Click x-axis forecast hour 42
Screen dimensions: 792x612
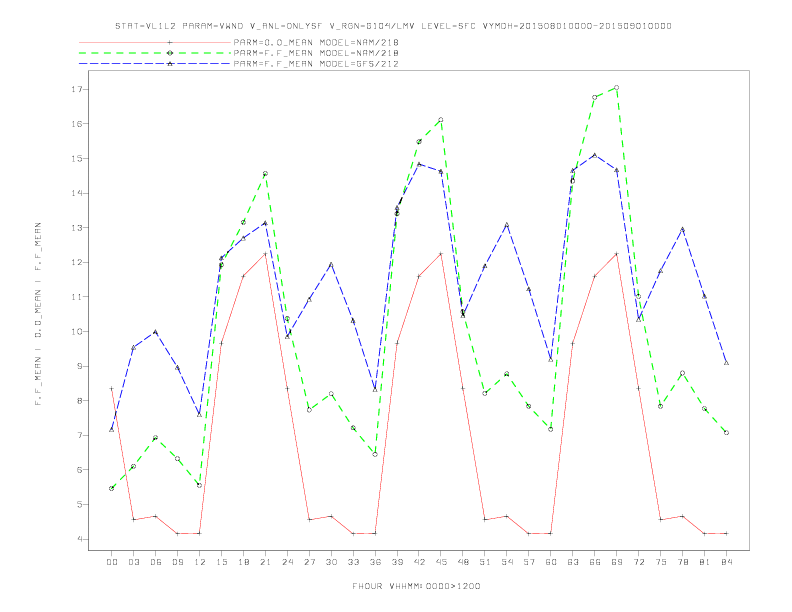[419, 562]
